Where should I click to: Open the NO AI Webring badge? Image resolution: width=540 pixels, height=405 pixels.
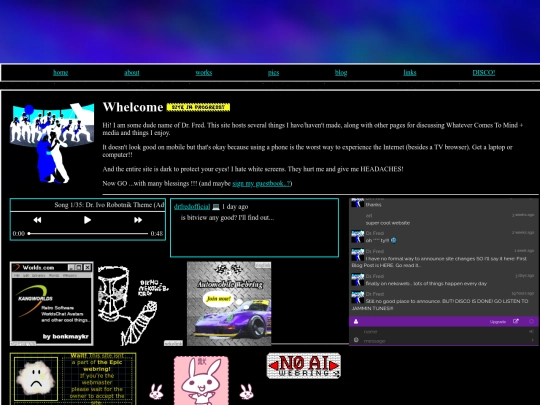pyautogui.click(x=304, y=366)
